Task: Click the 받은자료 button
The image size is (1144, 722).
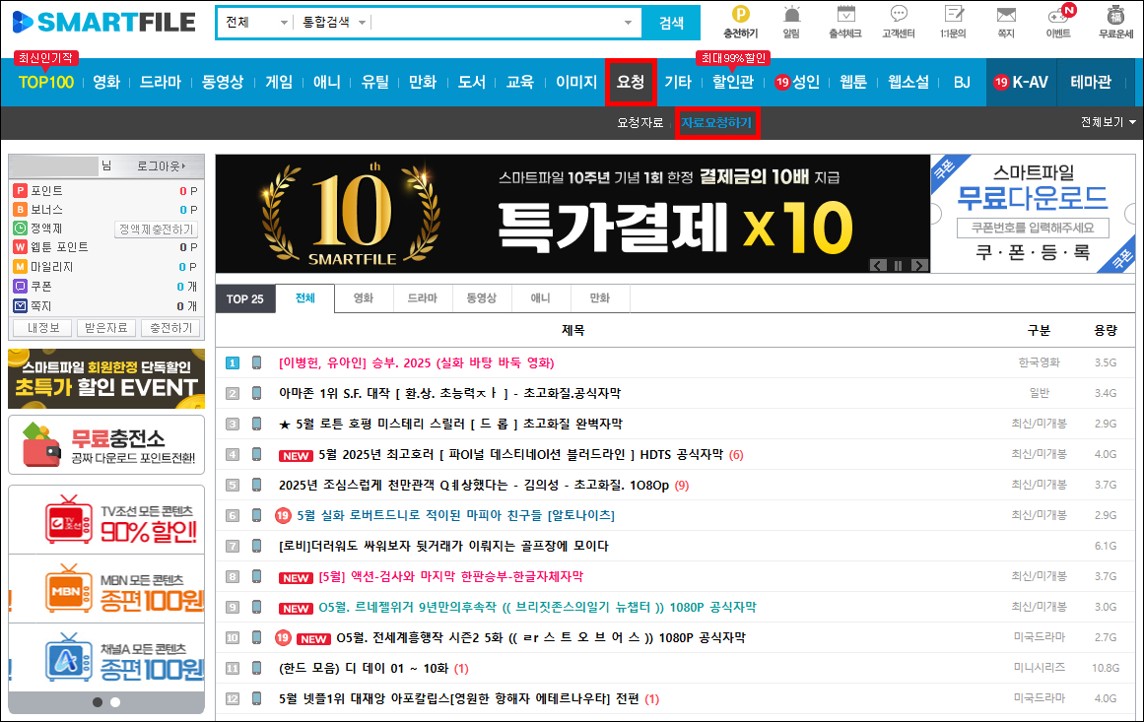Action: pos(106,328)
